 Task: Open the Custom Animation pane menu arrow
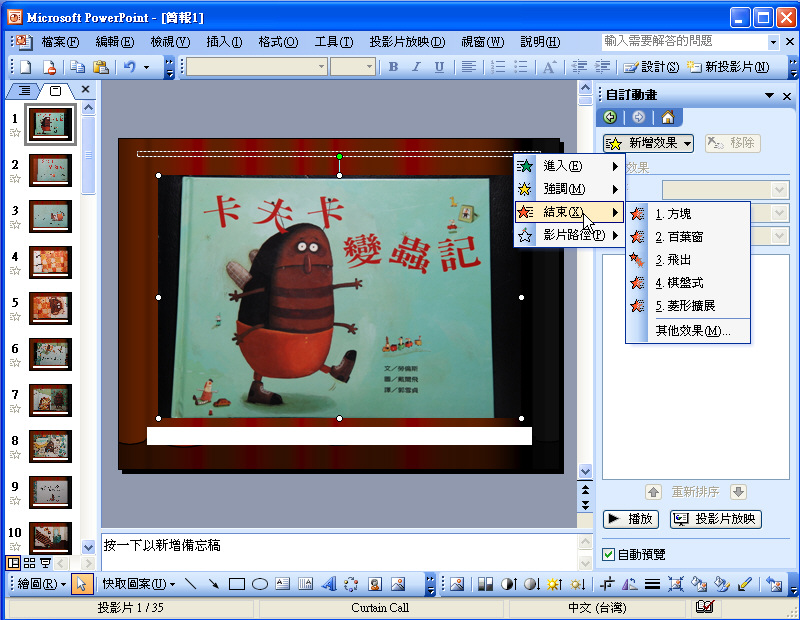(769, 95)
